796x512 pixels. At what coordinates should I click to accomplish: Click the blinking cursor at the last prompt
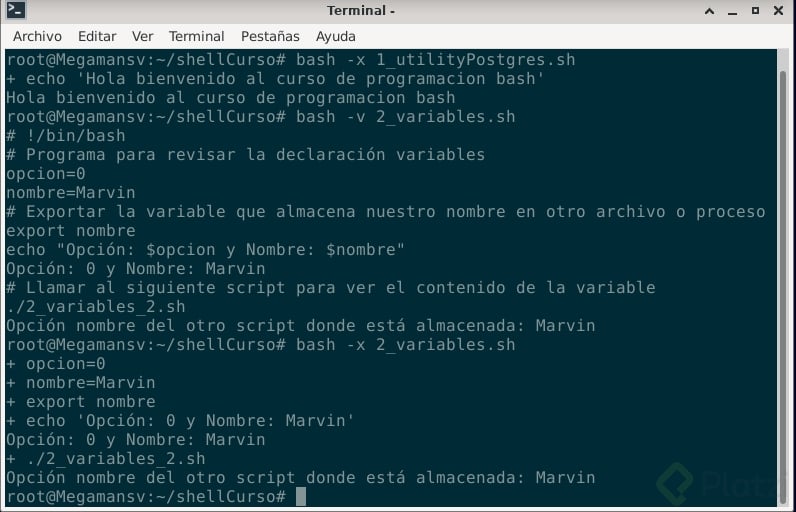(x=301, y=497)
